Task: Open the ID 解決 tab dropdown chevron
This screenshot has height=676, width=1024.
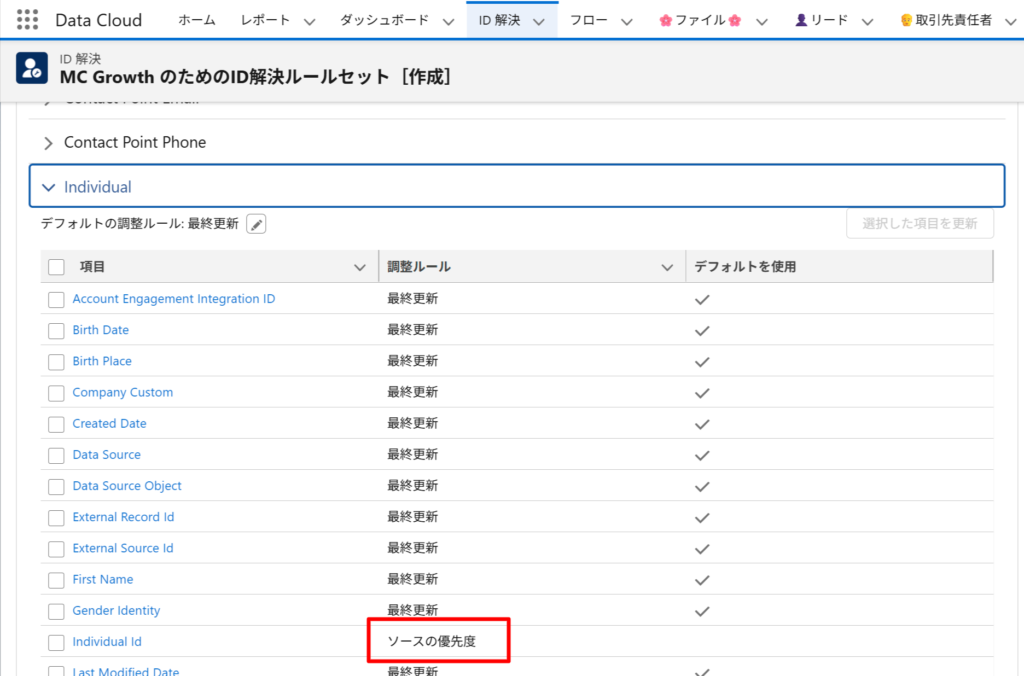Action: point(539,22)
